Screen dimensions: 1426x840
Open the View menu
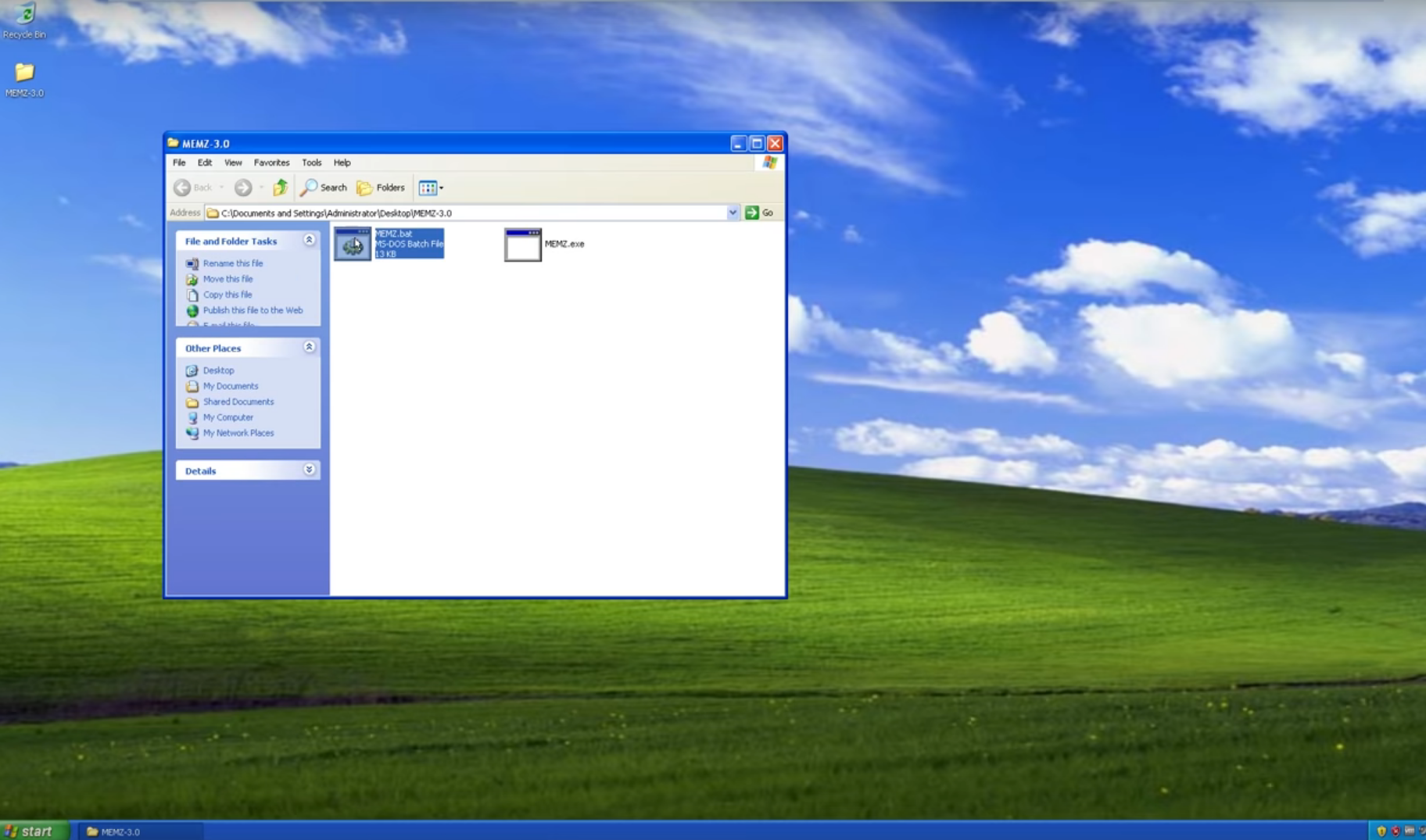coord(233,163)
